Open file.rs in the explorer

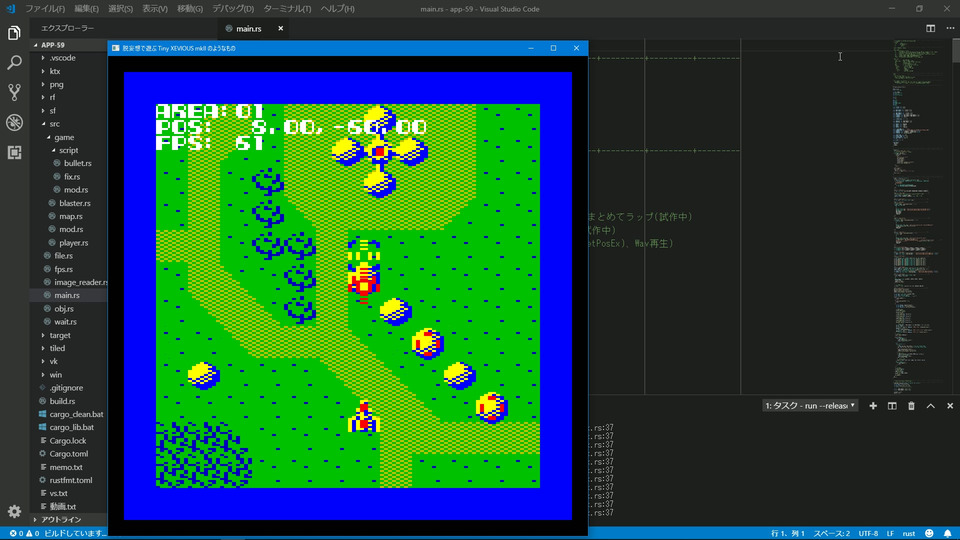[x=63, y=256]
